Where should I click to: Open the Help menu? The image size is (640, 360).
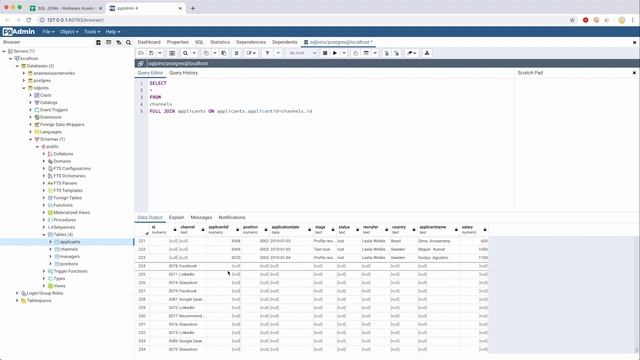click(x=113, y=32)
